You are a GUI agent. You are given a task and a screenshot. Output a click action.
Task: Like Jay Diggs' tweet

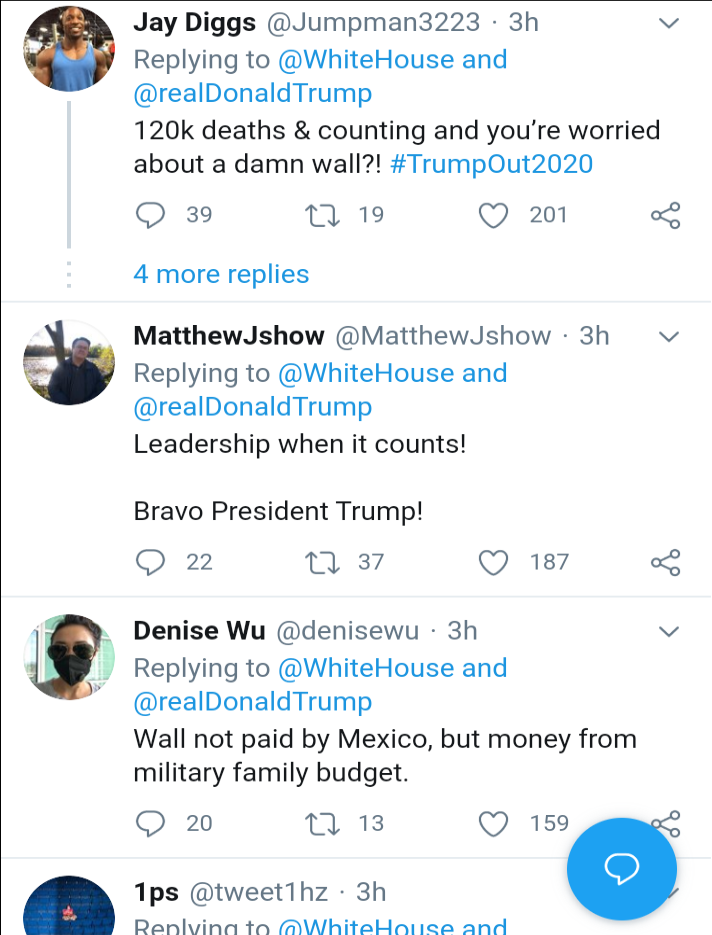pos(494,215)
